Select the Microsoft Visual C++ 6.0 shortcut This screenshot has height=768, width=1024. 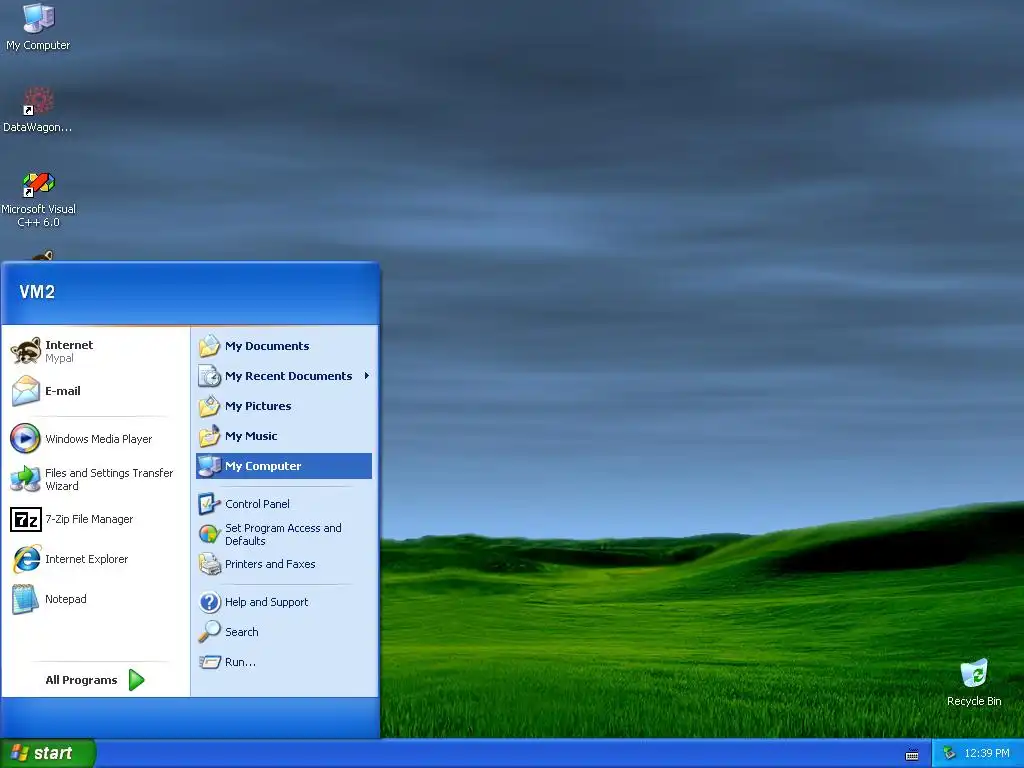(38, 184)
